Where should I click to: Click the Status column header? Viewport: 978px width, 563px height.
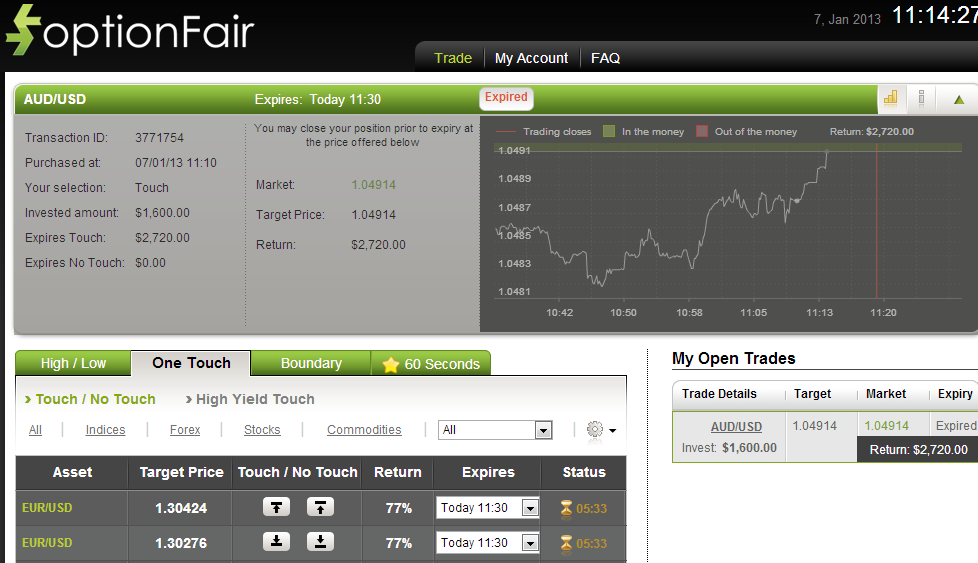584,472
